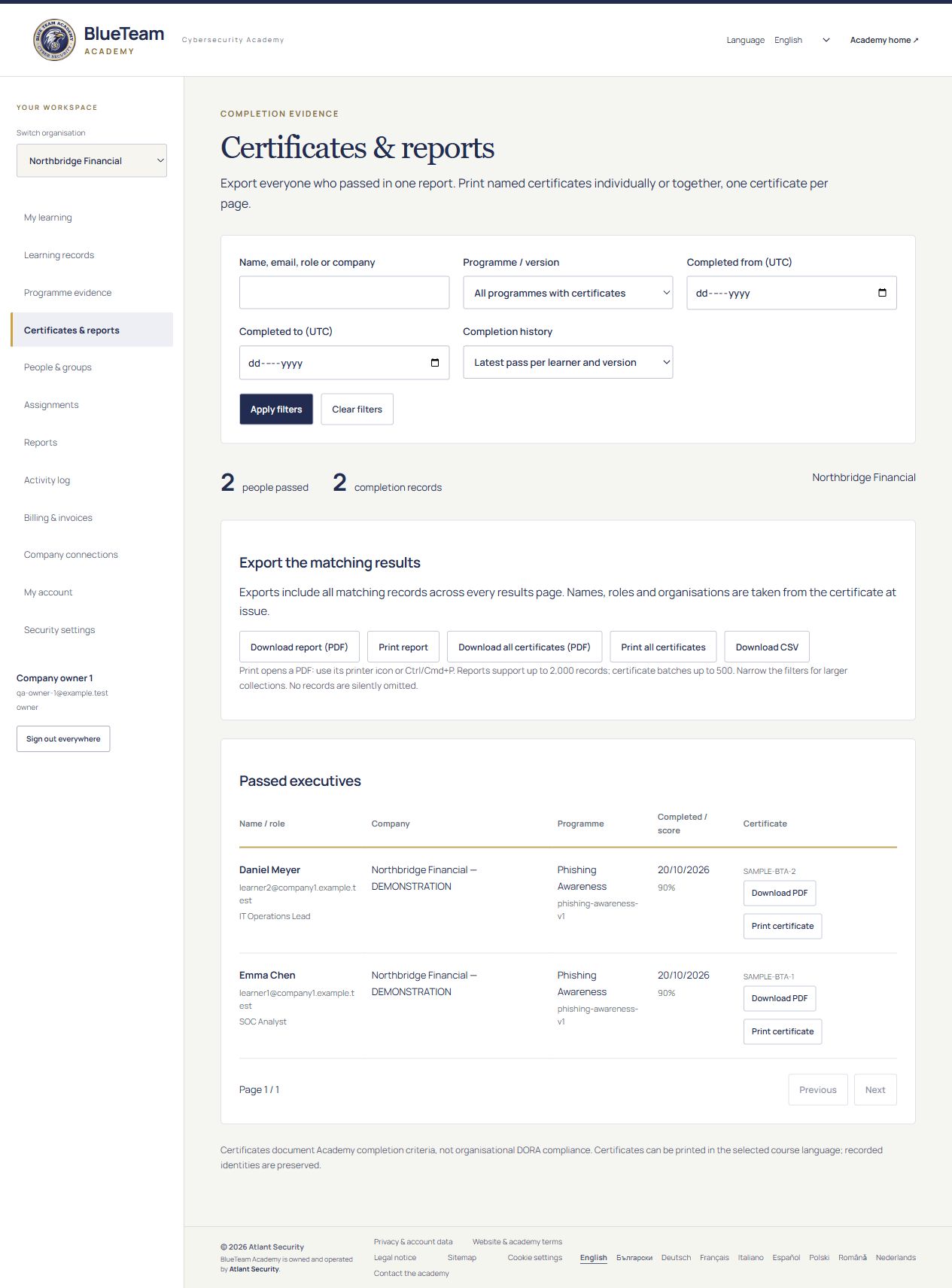Switch language to Nederlands

point(896,1257)
